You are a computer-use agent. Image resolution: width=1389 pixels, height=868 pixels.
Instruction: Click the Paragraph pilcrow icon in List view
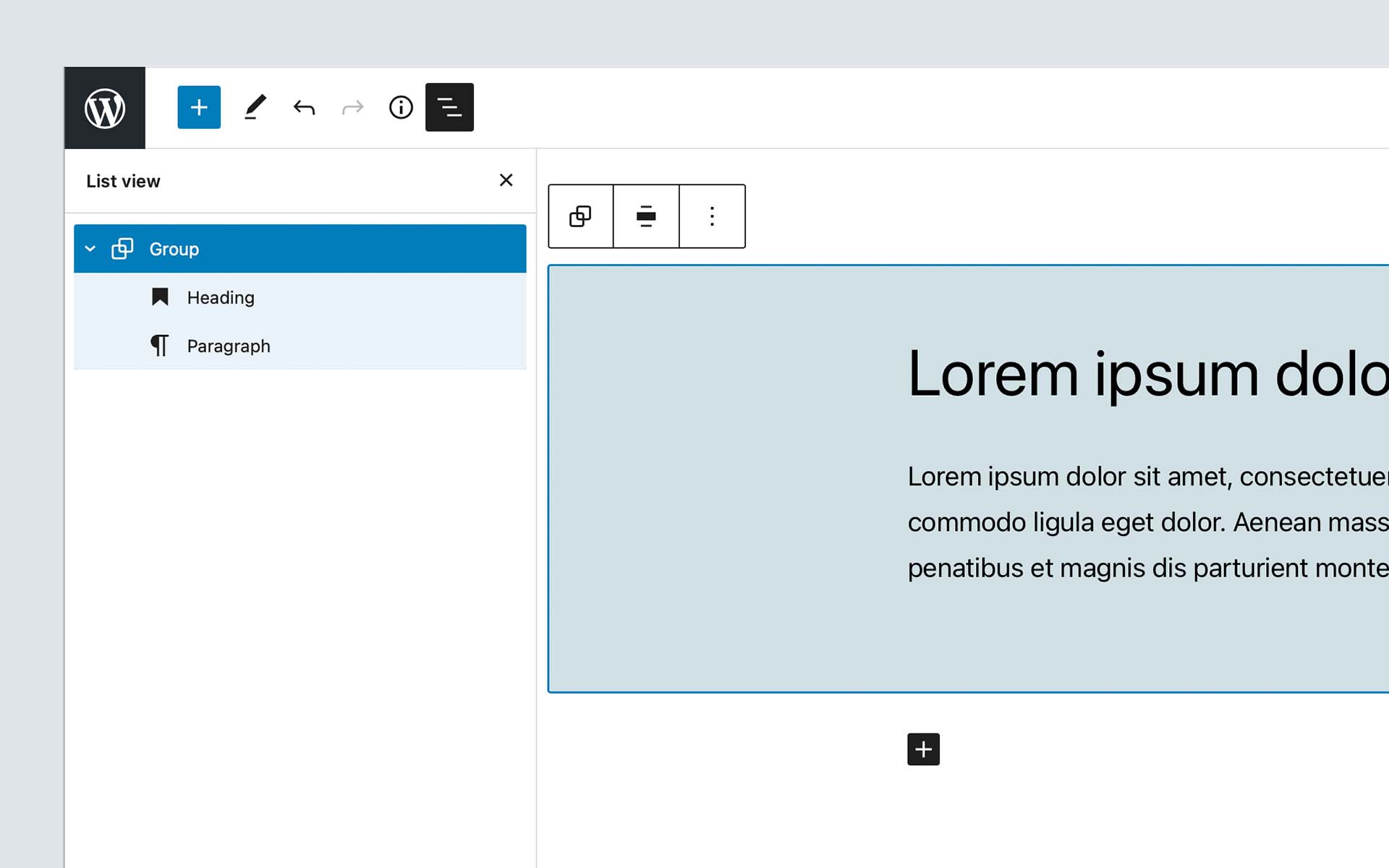tap(160, 346)
